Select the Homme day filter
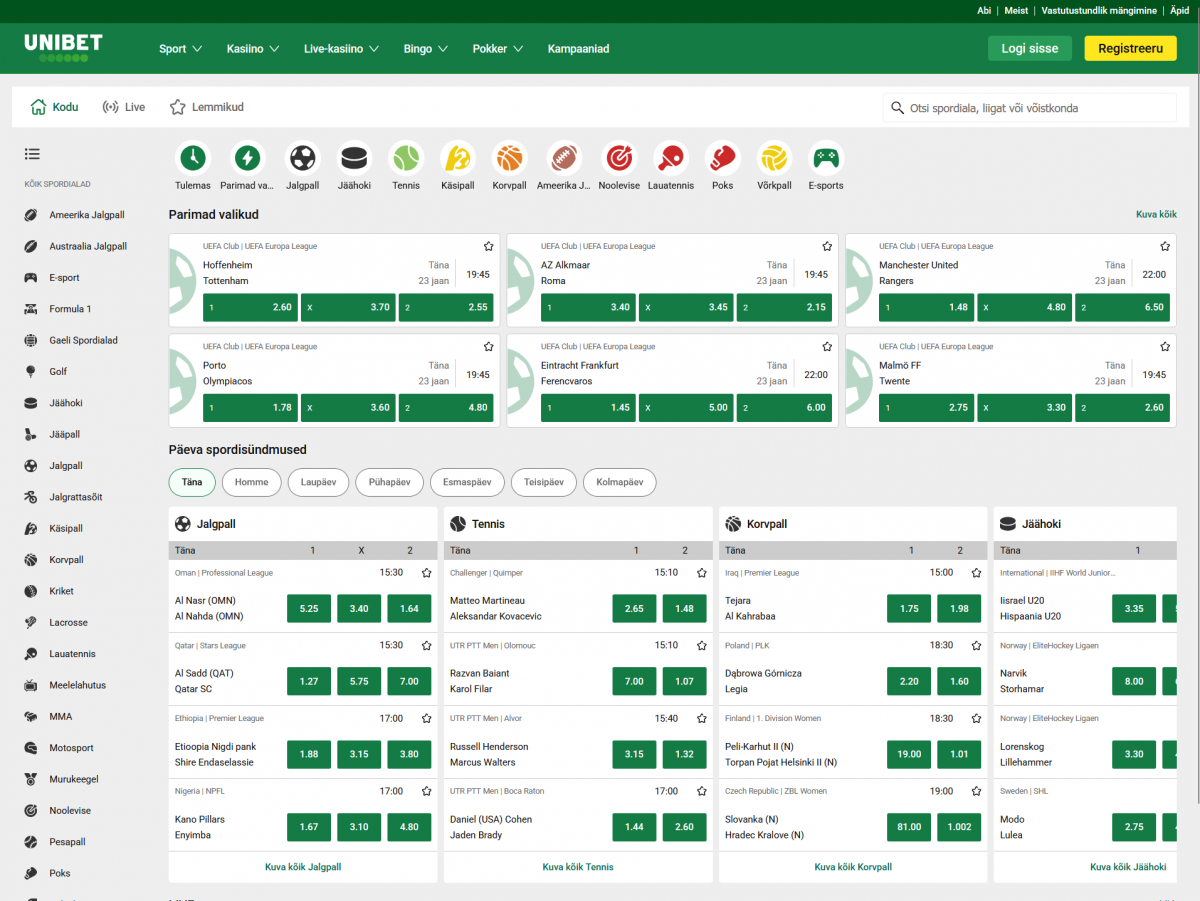 pos(251,482)
